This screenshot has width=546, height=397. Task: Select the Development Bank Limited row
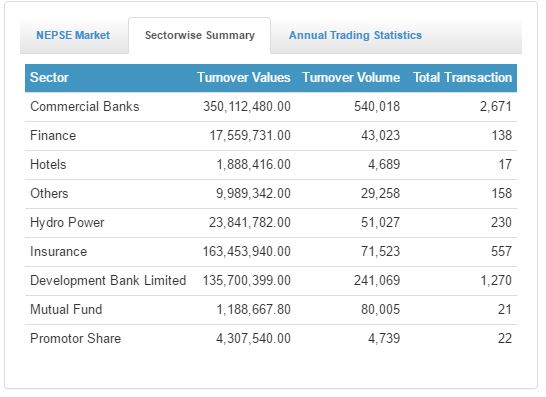point(271,281)
